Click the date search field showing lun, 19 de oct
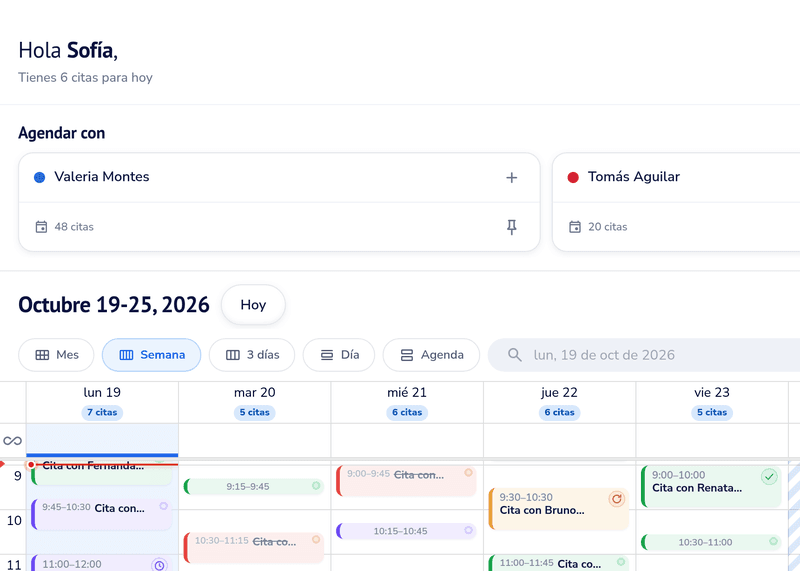This screenshot has width=800, height=571. (644, 355)
